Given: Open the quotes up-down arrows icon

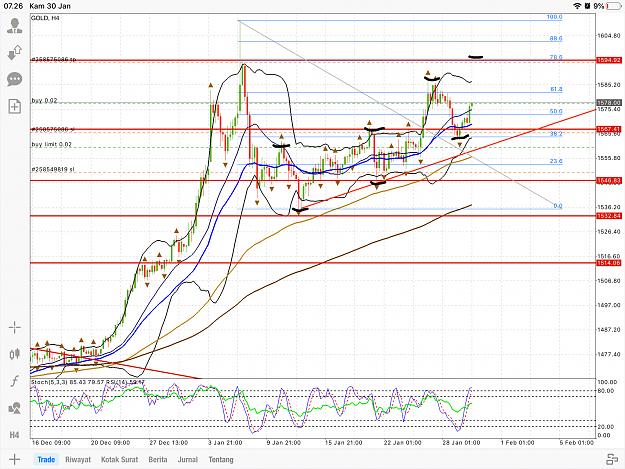Looking at the screenshot, I should (14, 53).
